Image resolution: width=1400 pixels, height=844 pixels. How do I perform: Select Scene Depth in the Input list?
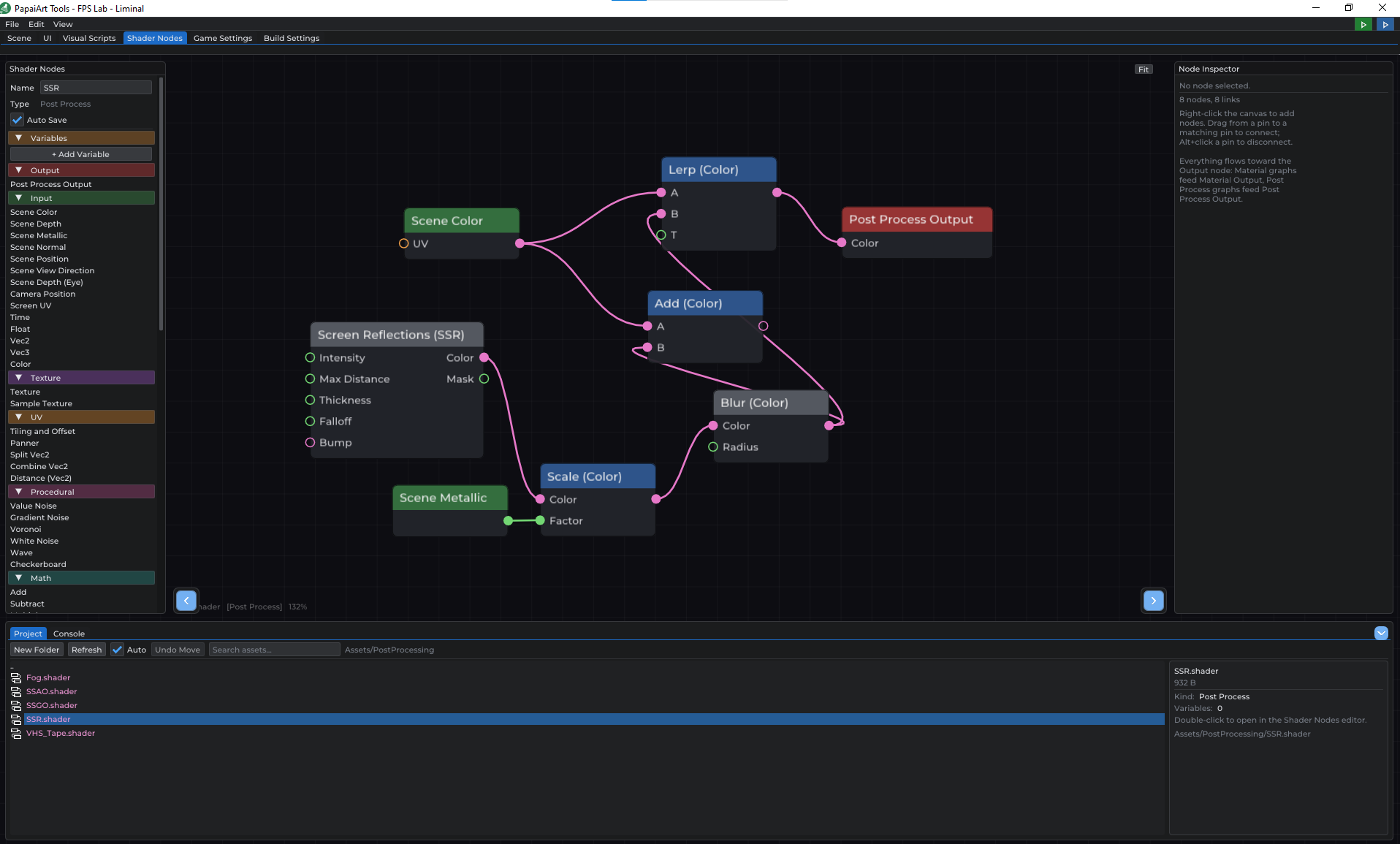[x=36, y=224]
